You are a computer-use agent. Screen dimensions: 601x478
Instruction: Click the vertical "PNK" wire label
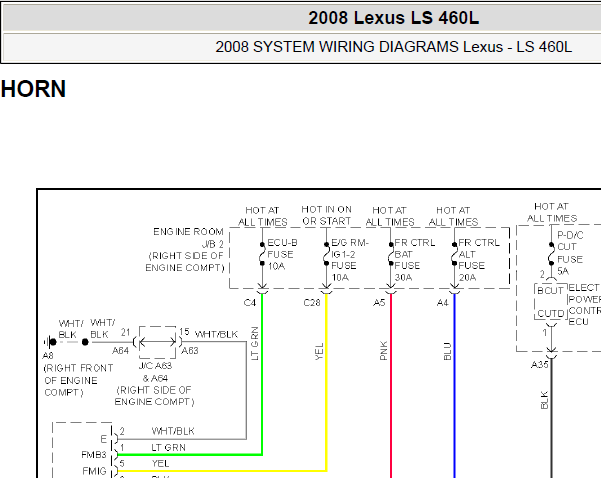383,351
